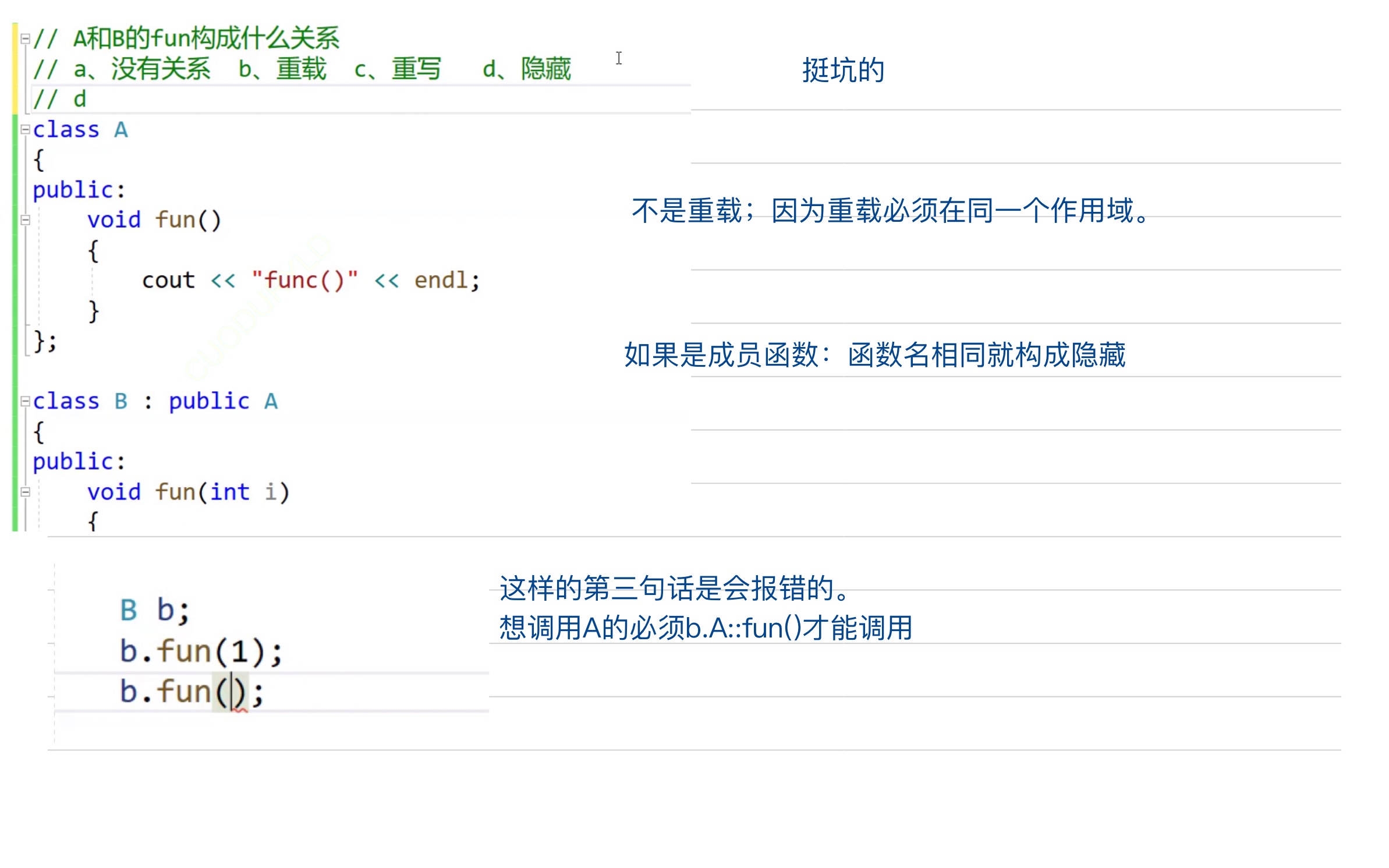Click option "b、重载" in the comment

tap(282, 69)
